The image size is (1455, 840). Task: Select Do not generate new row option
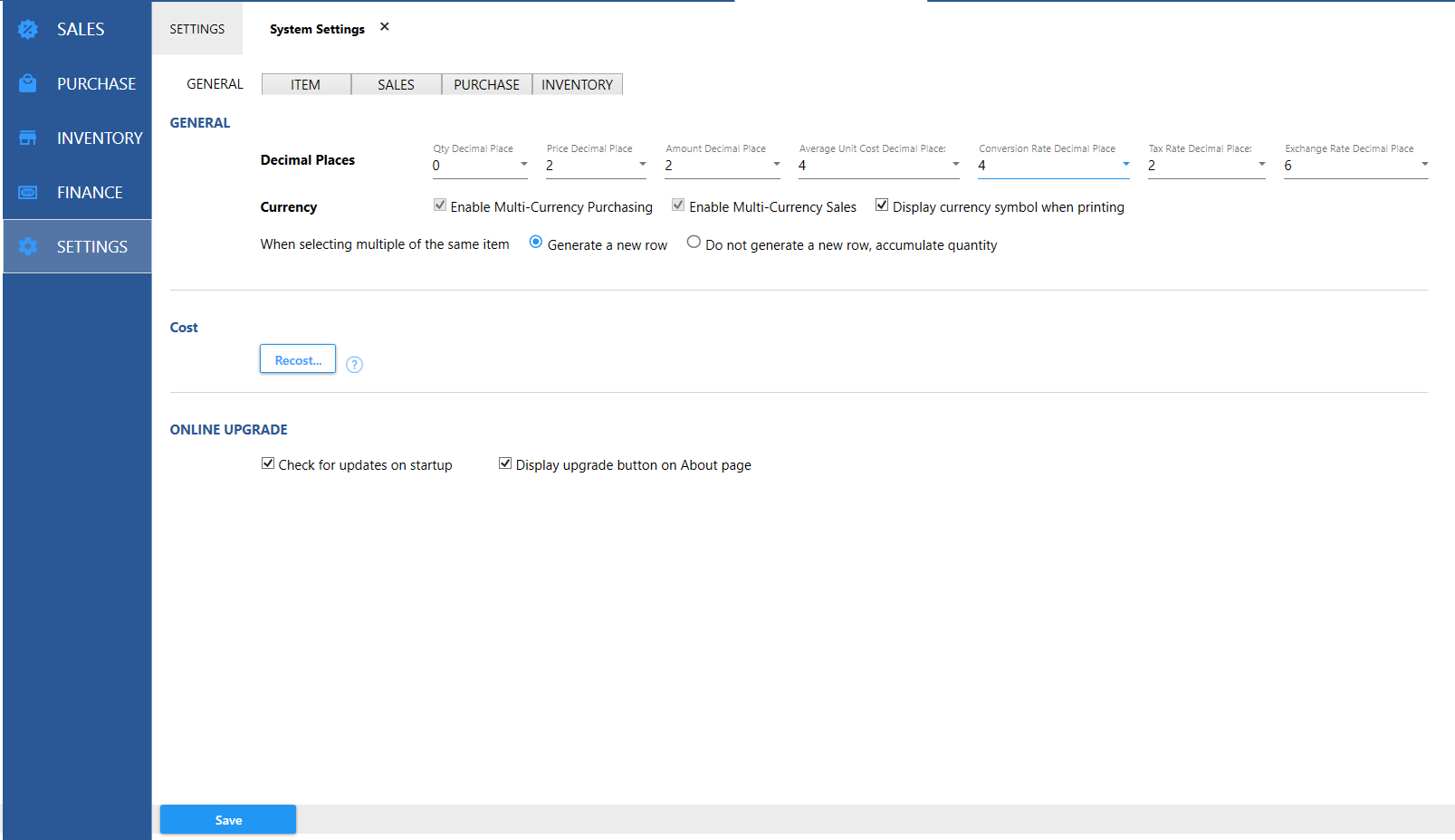coord(694,243)
